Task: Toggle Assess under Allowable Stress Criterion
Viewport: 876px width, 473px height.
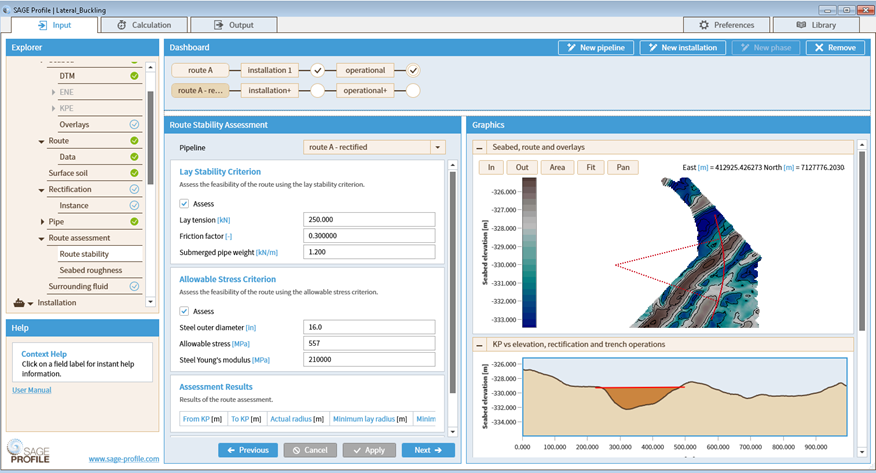Action: click(184, 311)
